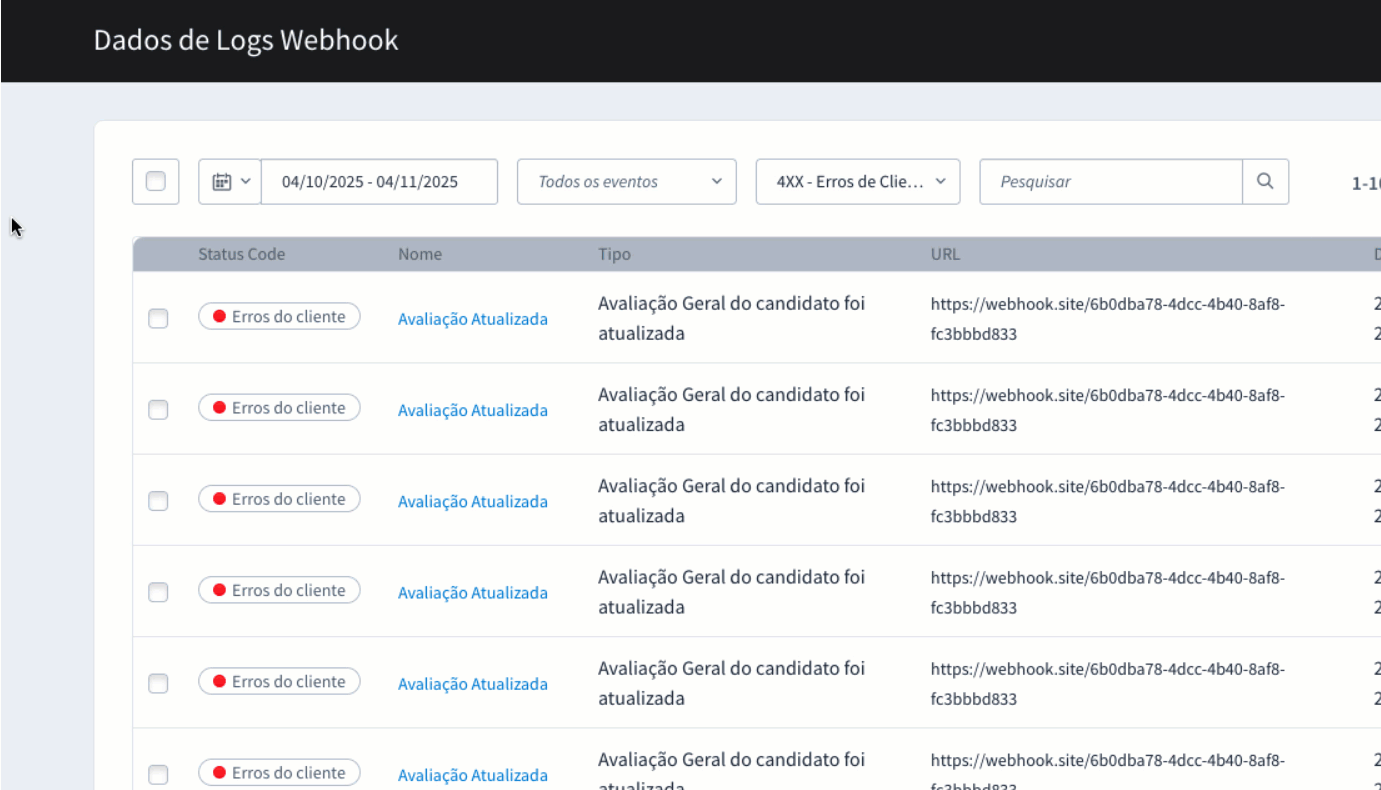Click the date range 04/10/2025 - 04/11/2025 field
This screenshot has width=1381, height=790.
(379, 182)
